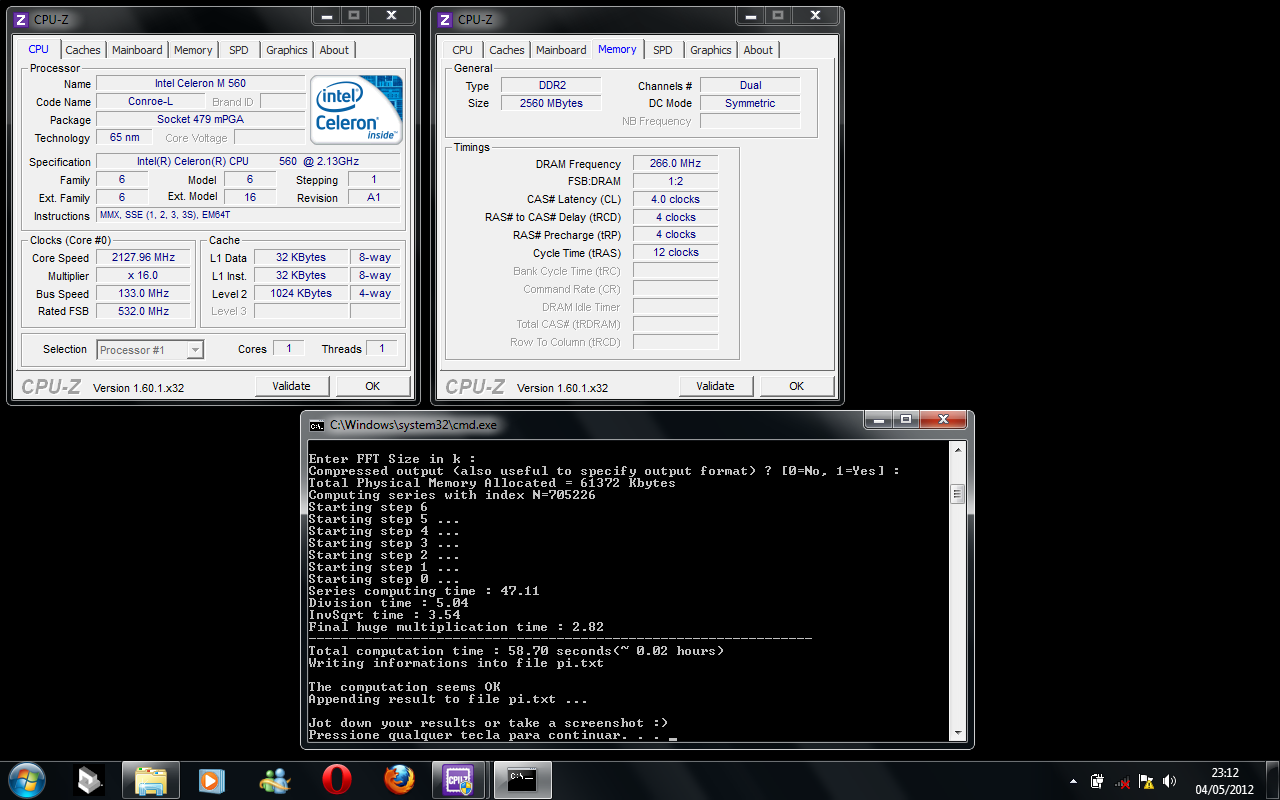Click Core Speed value 2127.96 MHz
The image size is (1280, 800).
tap(143, 258)
